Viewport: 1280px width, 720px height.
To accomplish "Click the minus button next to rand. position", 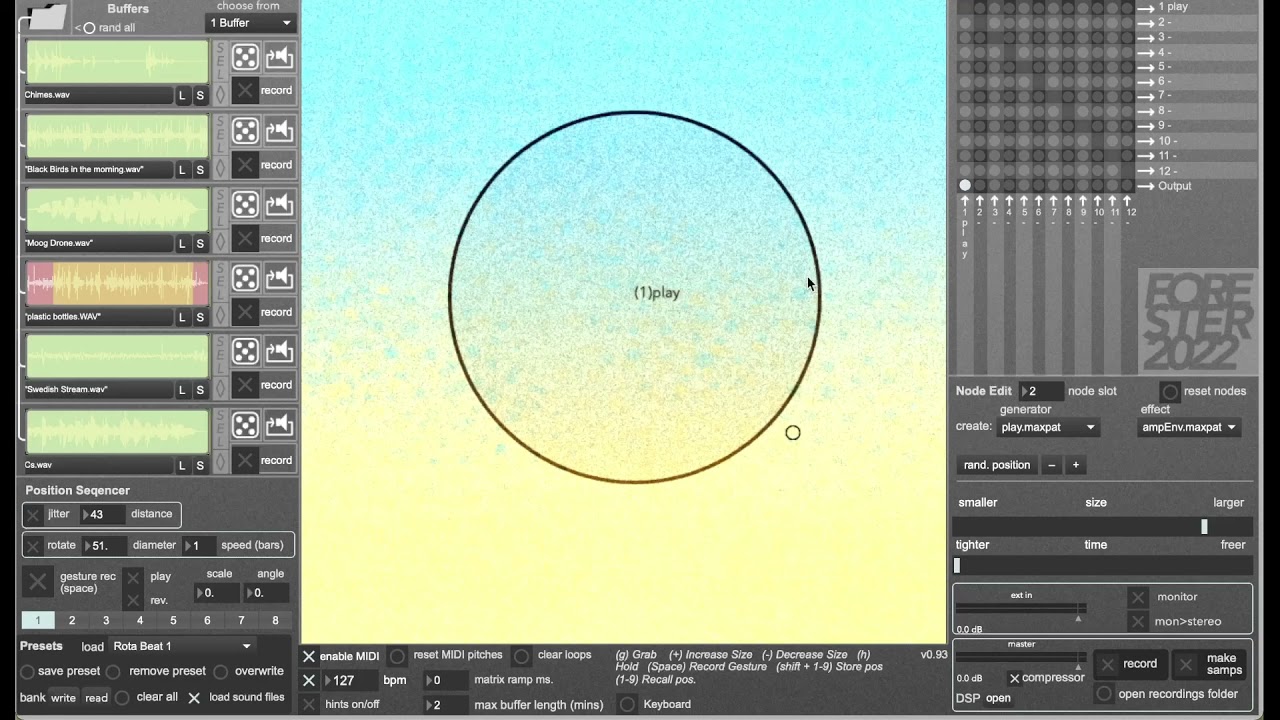I will pyautogui.click(x=1051, y=465).
